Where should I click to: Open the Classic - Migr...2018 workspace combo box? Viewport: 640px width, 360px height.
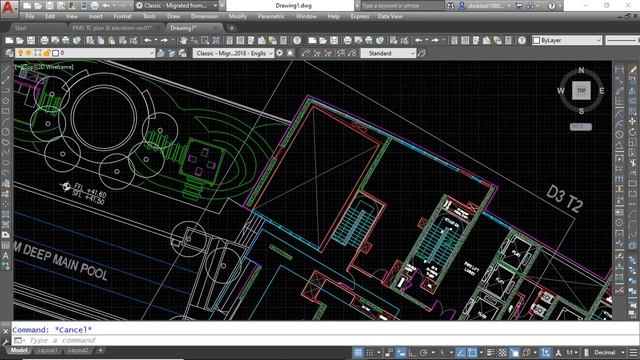click(x=233, y=53)
